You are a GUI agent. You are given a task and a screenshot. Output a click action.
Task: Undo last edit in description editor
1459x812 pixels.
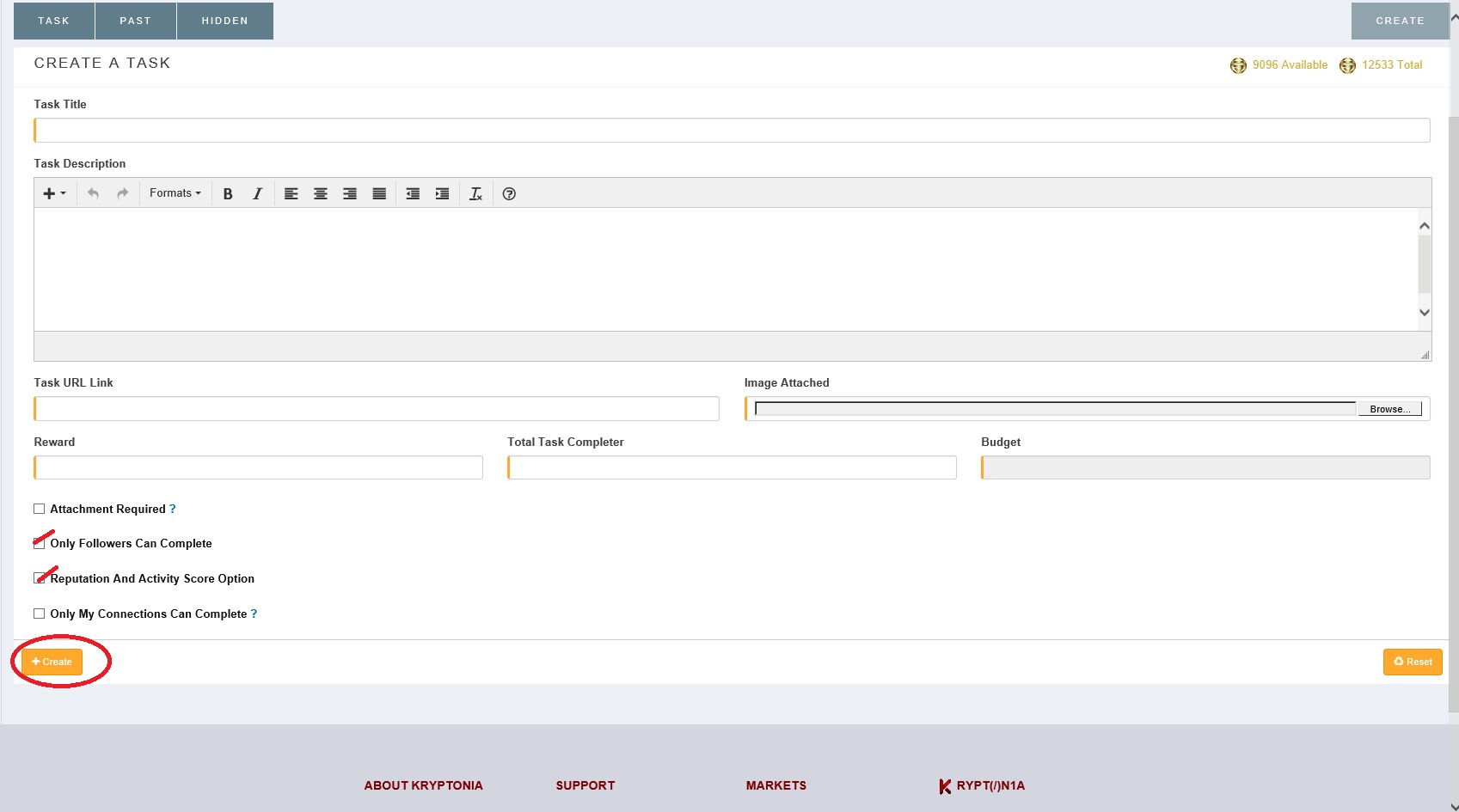point(93,193)
